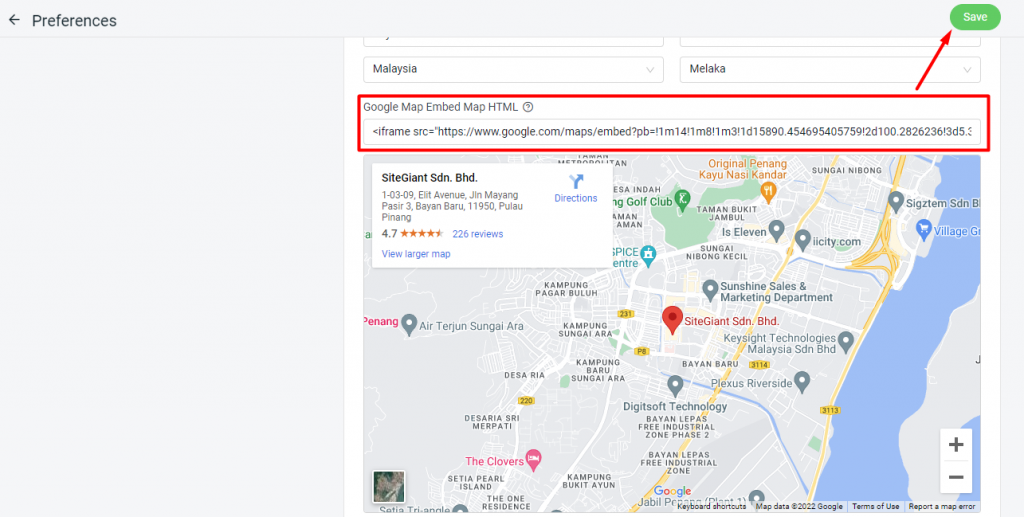Select the Village Grocer shopping cart pin
Viewport: 1024px width, 517px height.
coord(923,229)
